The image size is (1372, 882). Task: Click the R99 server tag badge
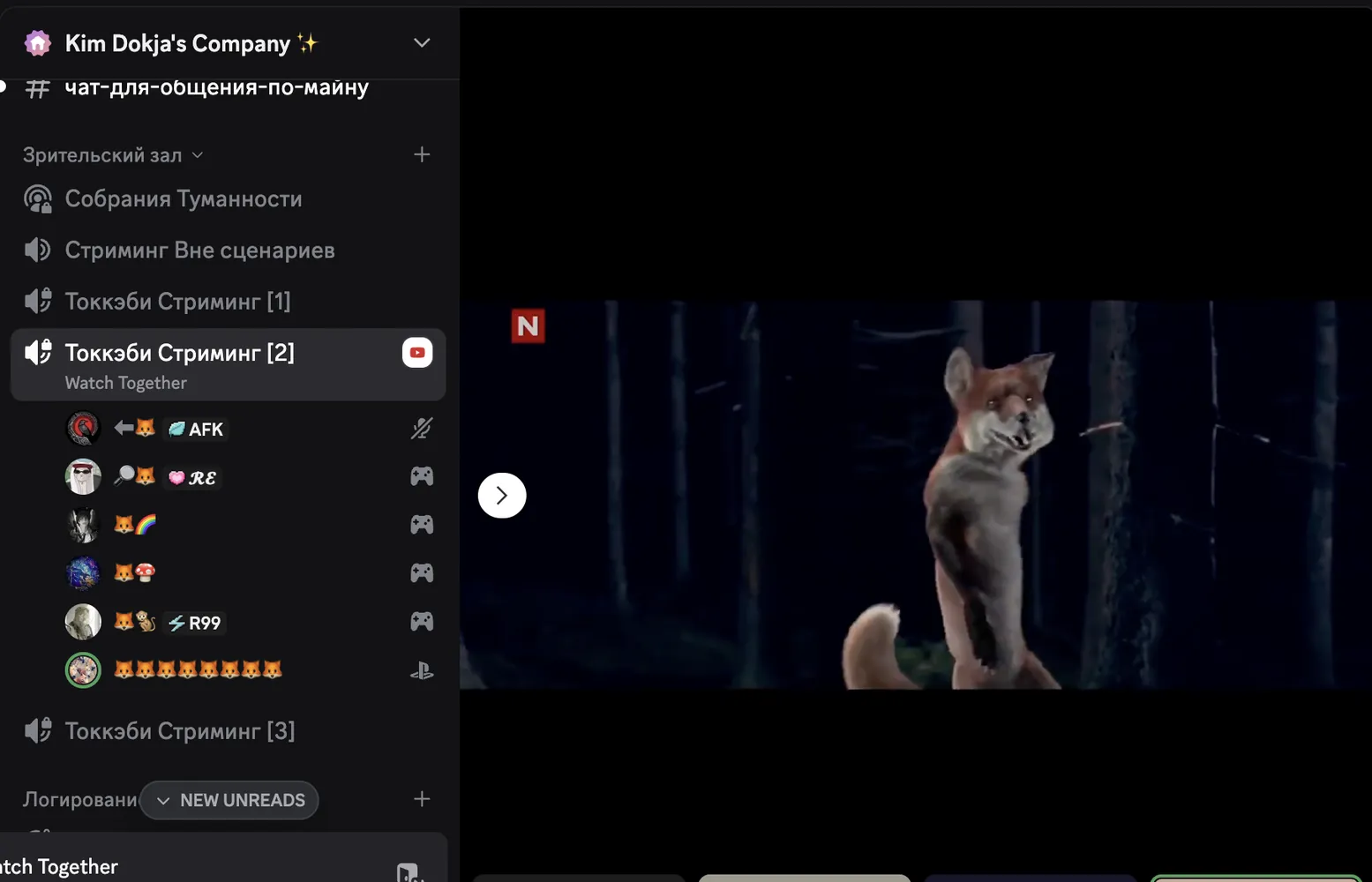pos(195,623)
